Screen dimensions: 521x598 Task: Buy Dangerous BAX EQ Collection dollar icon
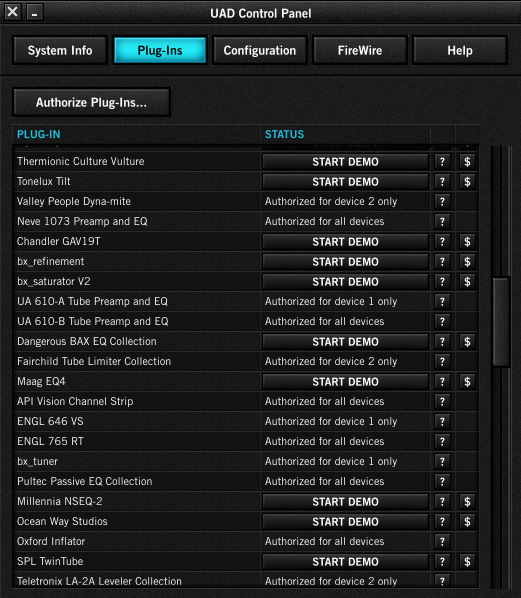(x=467, y=341)
